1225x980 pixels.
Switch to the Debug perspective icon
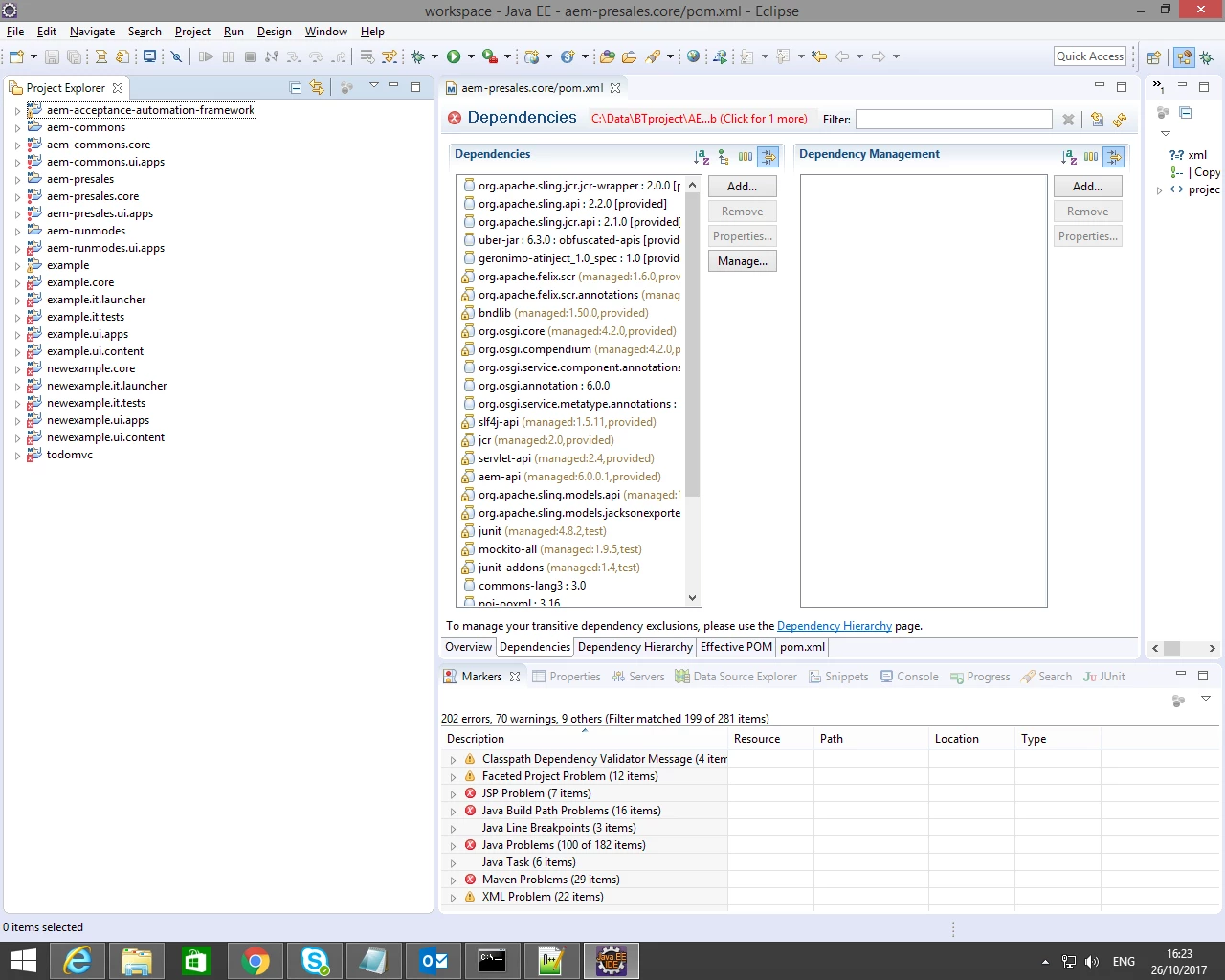[1206, 56]
